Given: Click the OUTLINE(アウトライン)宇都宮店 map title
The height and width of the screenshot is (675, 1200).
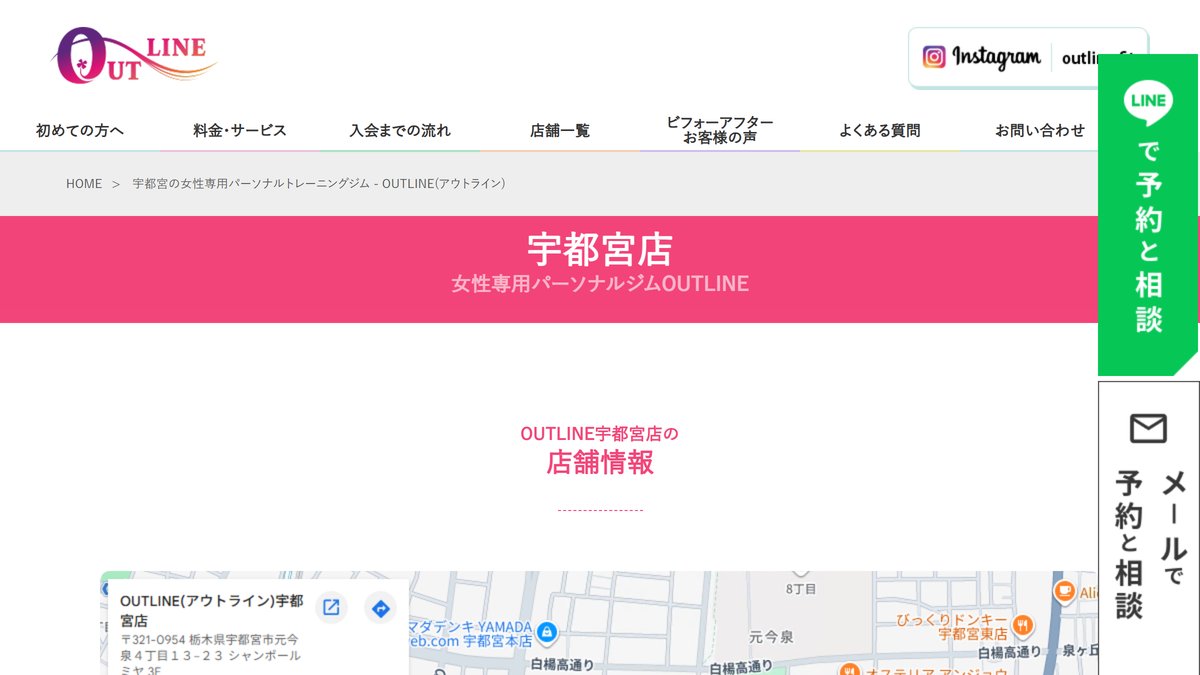Looking at the screenshot, I should pos(212,611).
